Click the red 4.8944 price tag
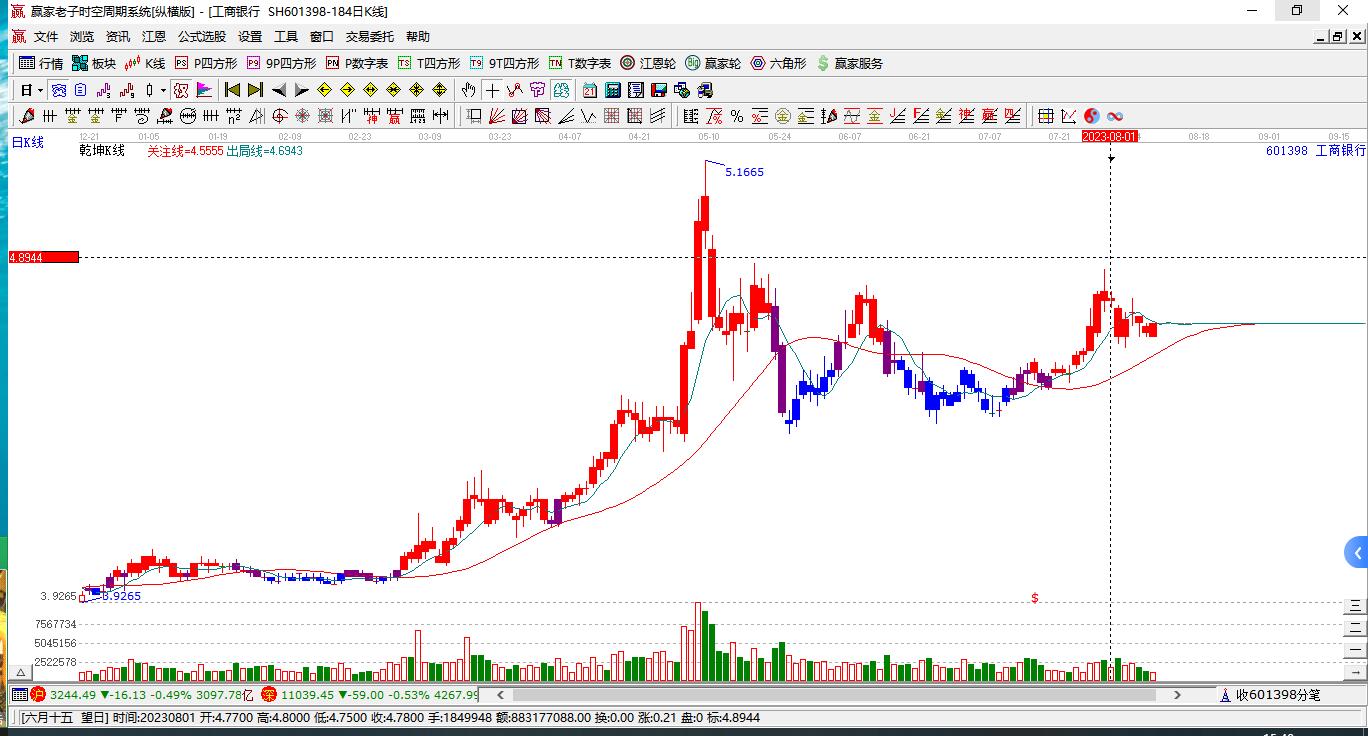Image resolution: width=1368 pixels, height=736 pixels. 44,257
